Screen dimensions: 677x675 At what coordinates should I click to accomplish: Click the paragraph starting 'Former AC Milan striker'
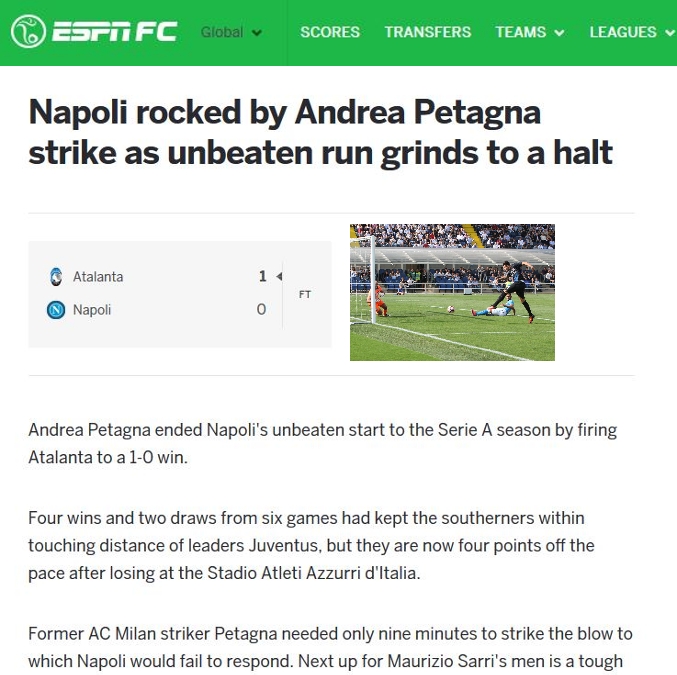tap(330, 647)
